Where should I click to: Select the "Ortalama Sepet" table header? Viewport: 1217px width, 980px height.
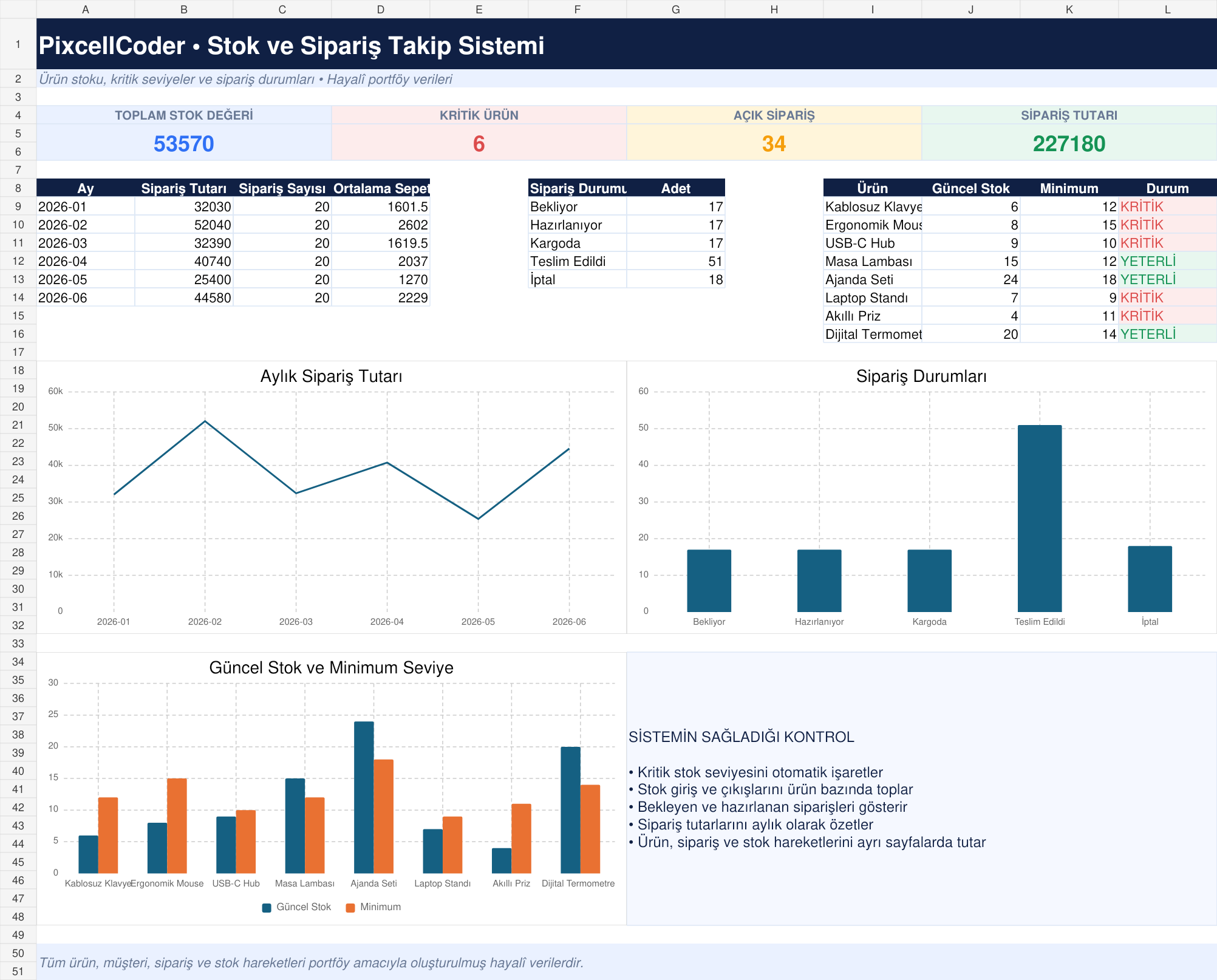tap(381, 188)
